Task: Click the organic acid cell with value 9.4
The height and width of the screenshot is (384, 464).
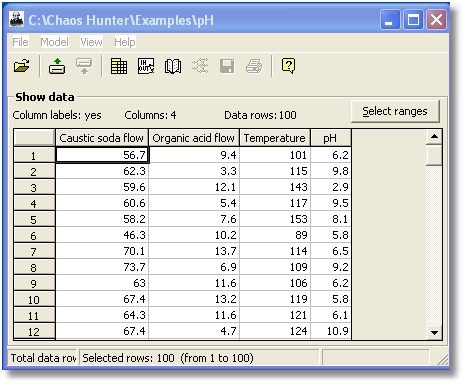Action: pyautogui.click(x=194, y=155)
